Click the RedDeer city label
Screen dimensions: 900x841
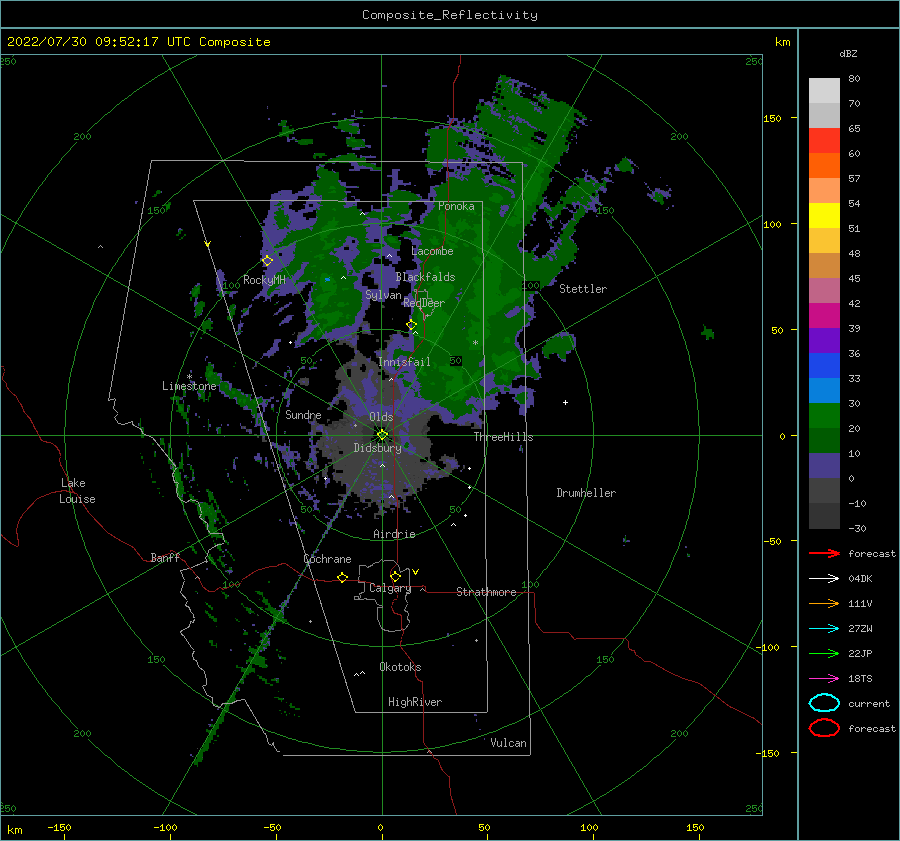pyautogui.click(x=424, y=303)
